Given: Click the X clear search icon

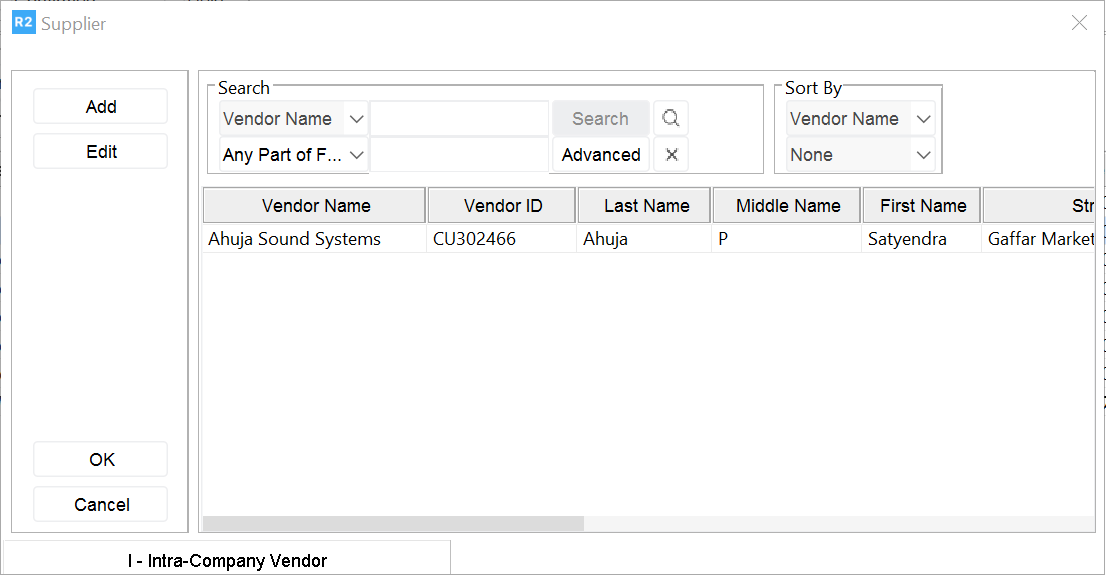Looking at the screenshot, I should point(671,155).
